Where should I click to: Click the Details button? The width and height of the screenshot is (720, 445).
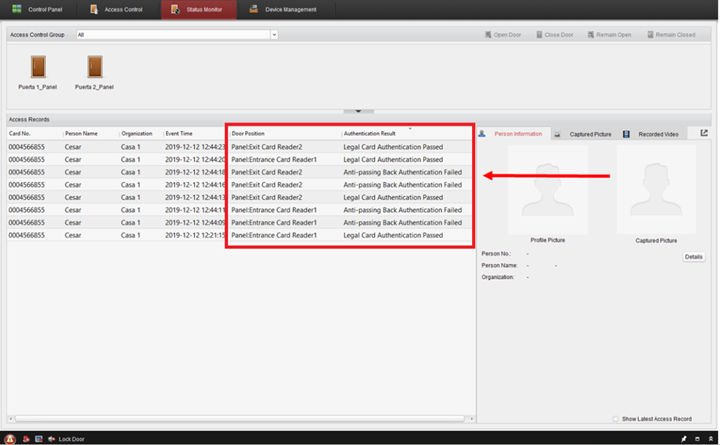click(693, 257)
